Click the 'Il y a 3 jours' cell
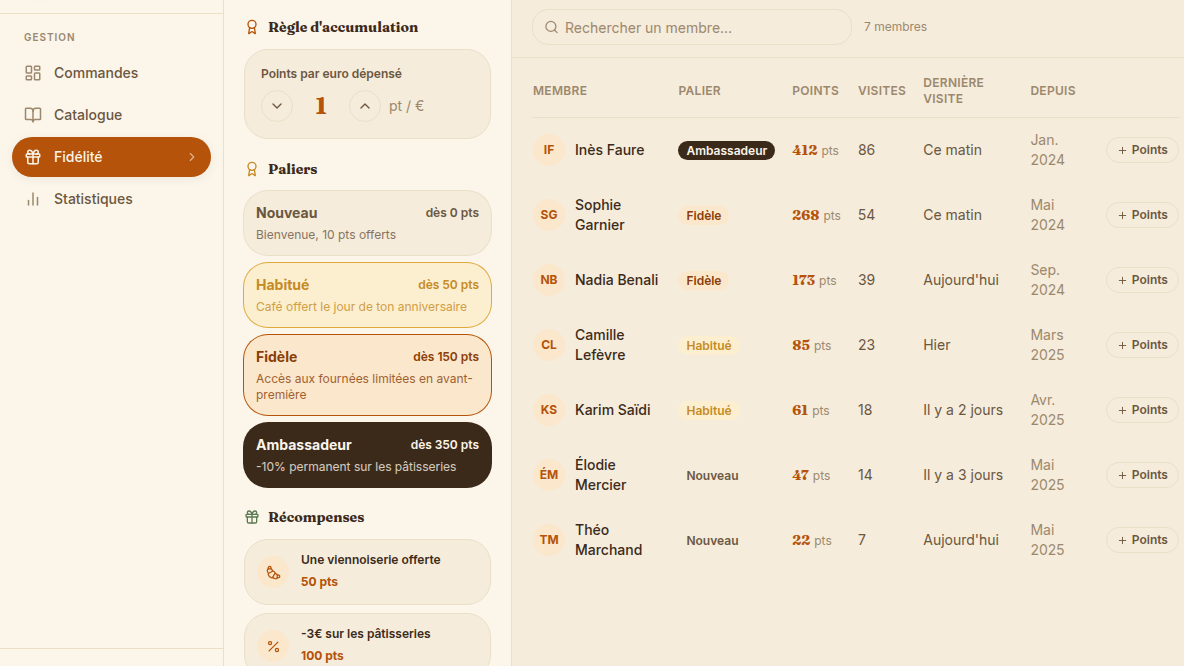Image resolution: width=1184 pixels, height=666 pixels. coord(963,475)
